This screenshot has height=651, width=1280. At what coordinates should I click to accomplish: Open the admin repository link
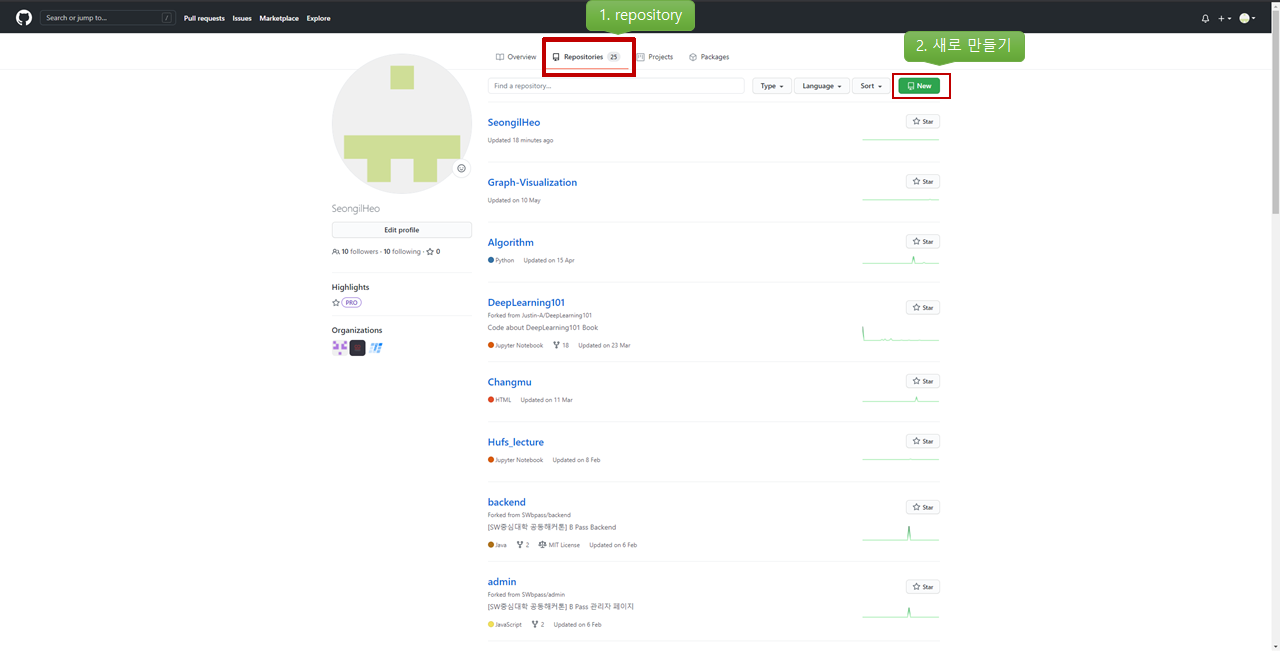502,582
